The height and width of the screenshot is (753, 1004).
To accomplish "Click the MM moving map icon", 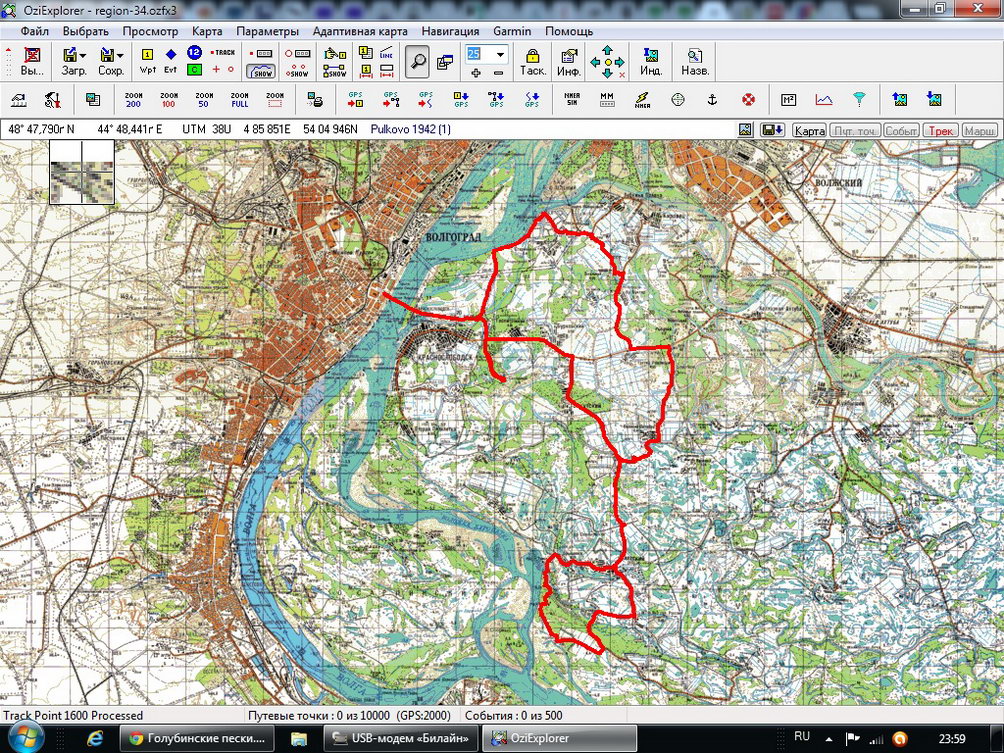I will tap(607, 99).
